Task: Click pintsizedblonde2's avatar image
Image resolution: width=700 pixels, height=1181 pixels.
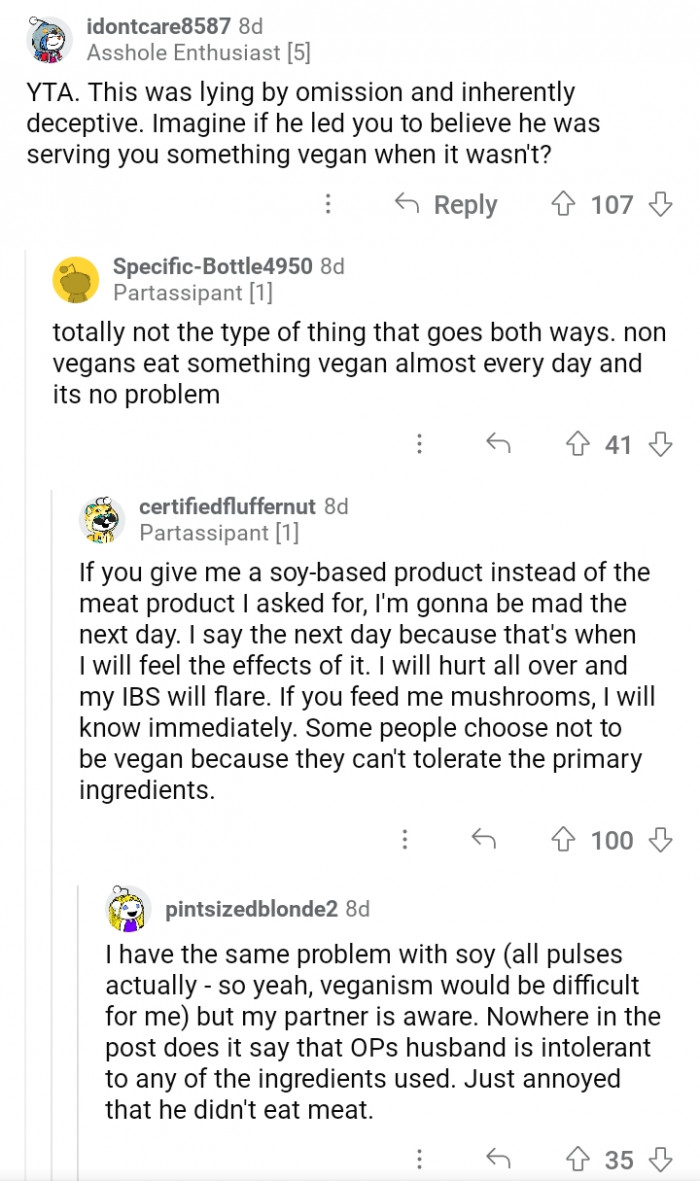Action: point(129,909)
